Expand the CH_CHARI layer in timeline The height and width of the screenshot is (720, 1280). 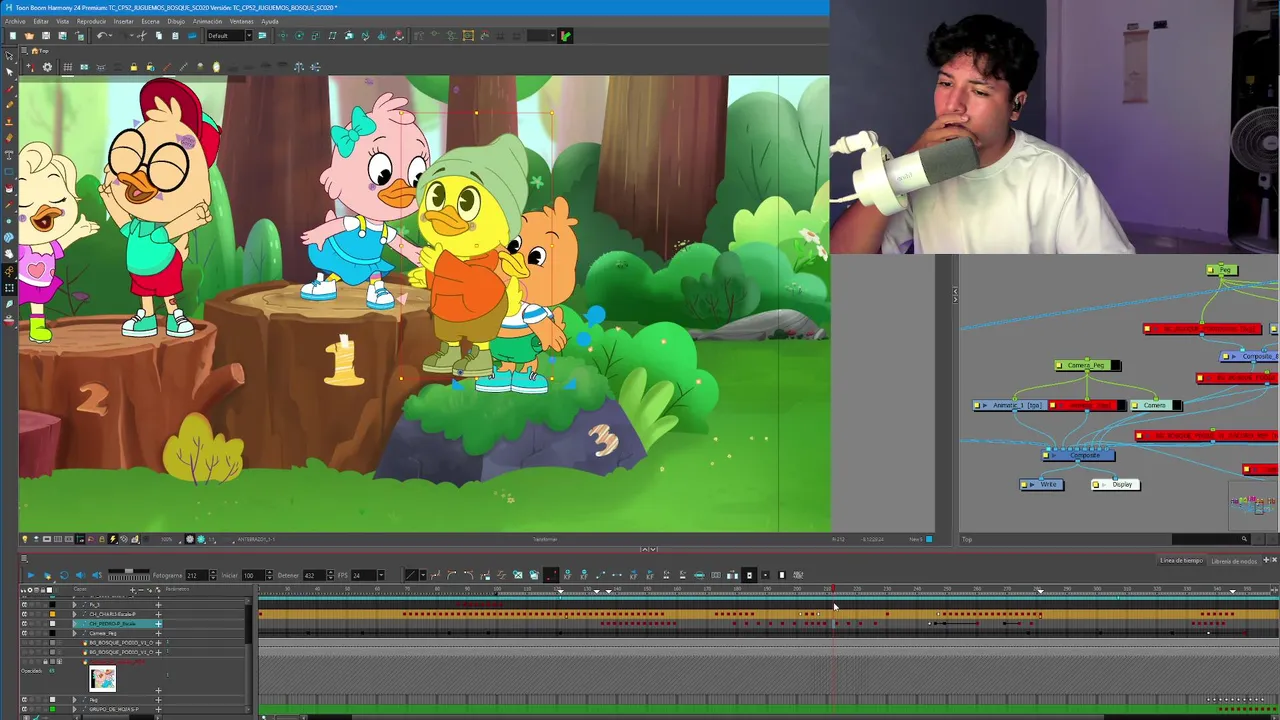point(74,614)
